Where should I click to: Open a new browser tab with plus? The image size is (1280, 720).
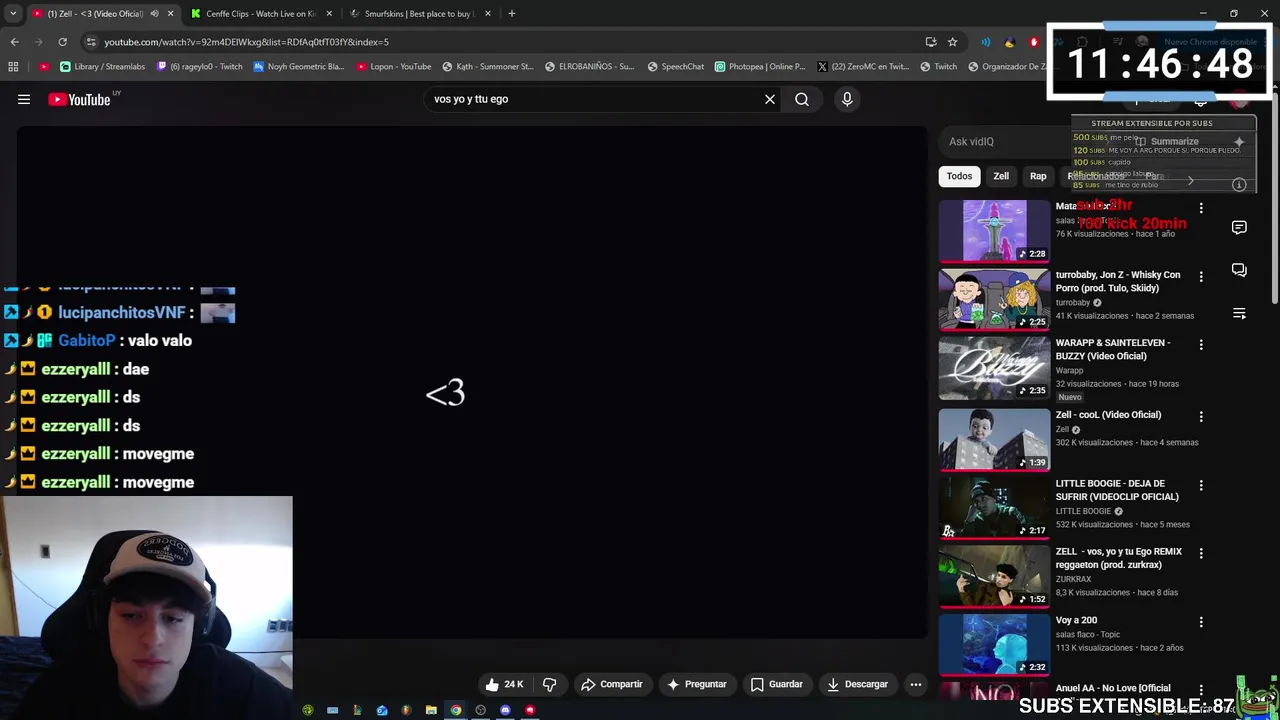[x=511, y=14]
